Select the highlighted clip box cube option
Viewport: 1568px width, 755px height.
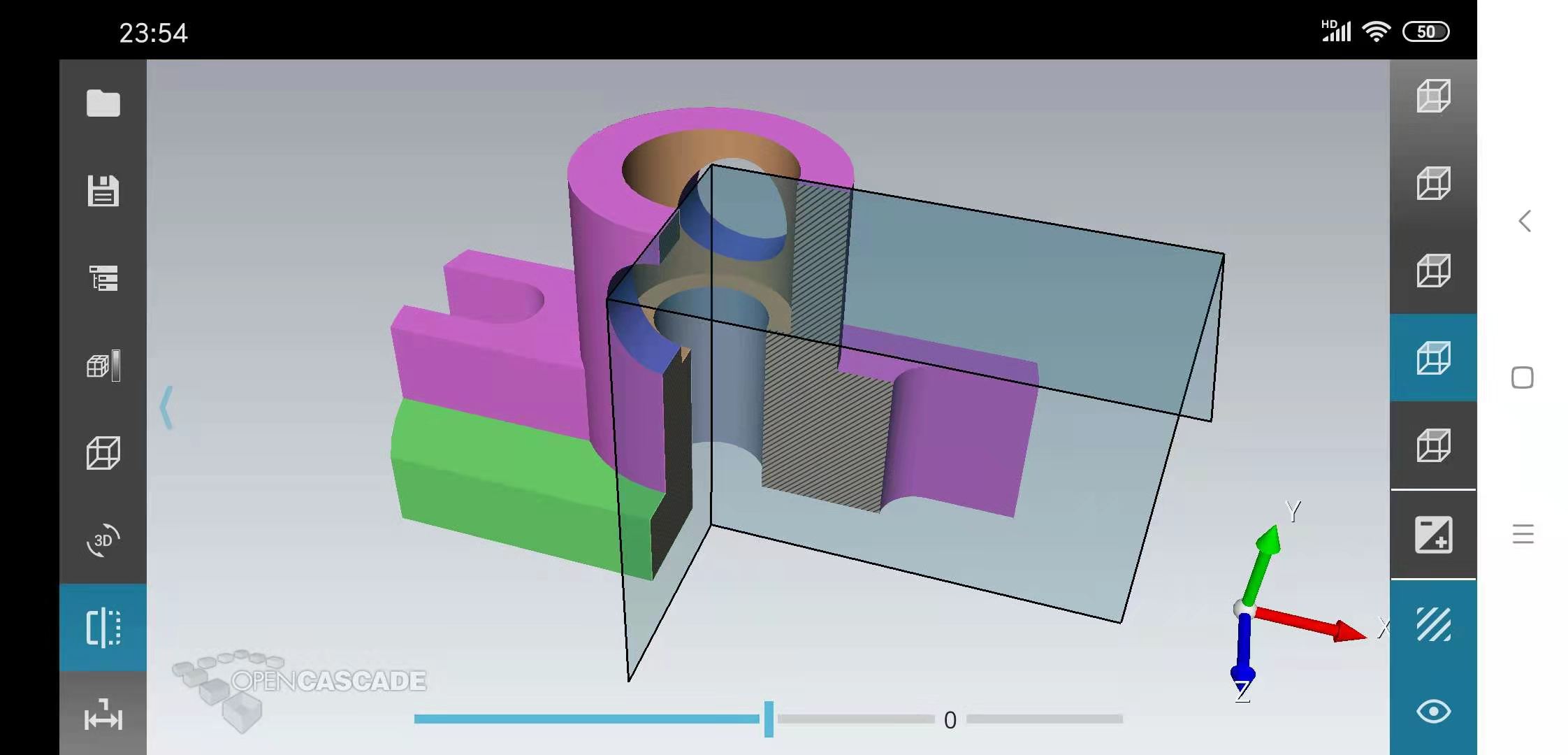1433,358
